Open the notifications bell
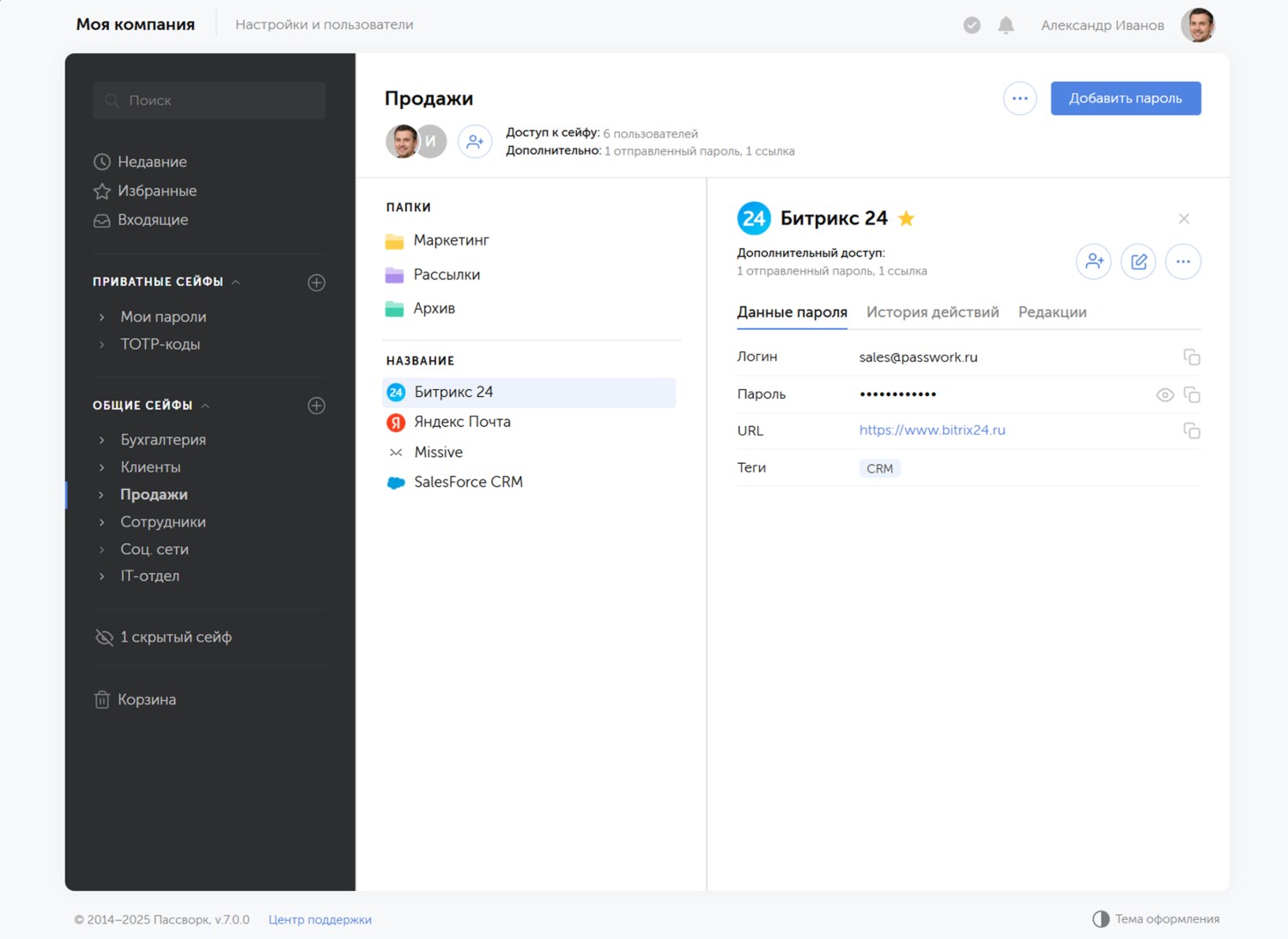This screenshot has height=939, width=1288. [x=1005, y=26]
